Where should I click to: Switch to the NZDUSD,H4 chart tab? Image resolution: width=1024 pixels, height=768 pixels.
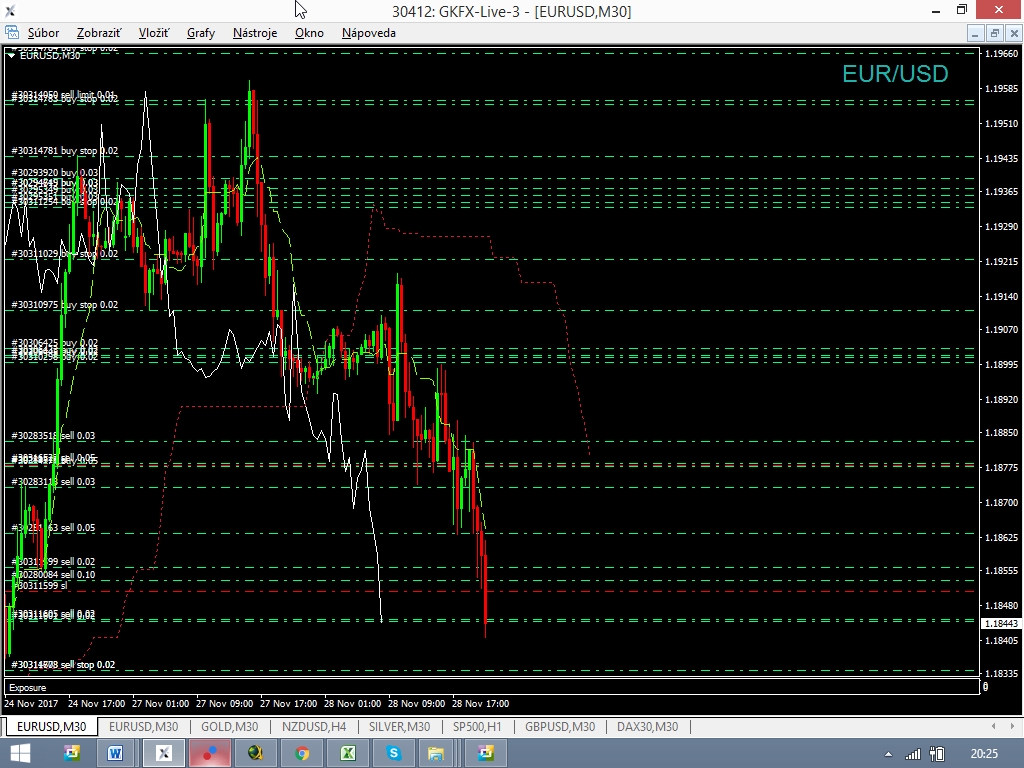314,726
